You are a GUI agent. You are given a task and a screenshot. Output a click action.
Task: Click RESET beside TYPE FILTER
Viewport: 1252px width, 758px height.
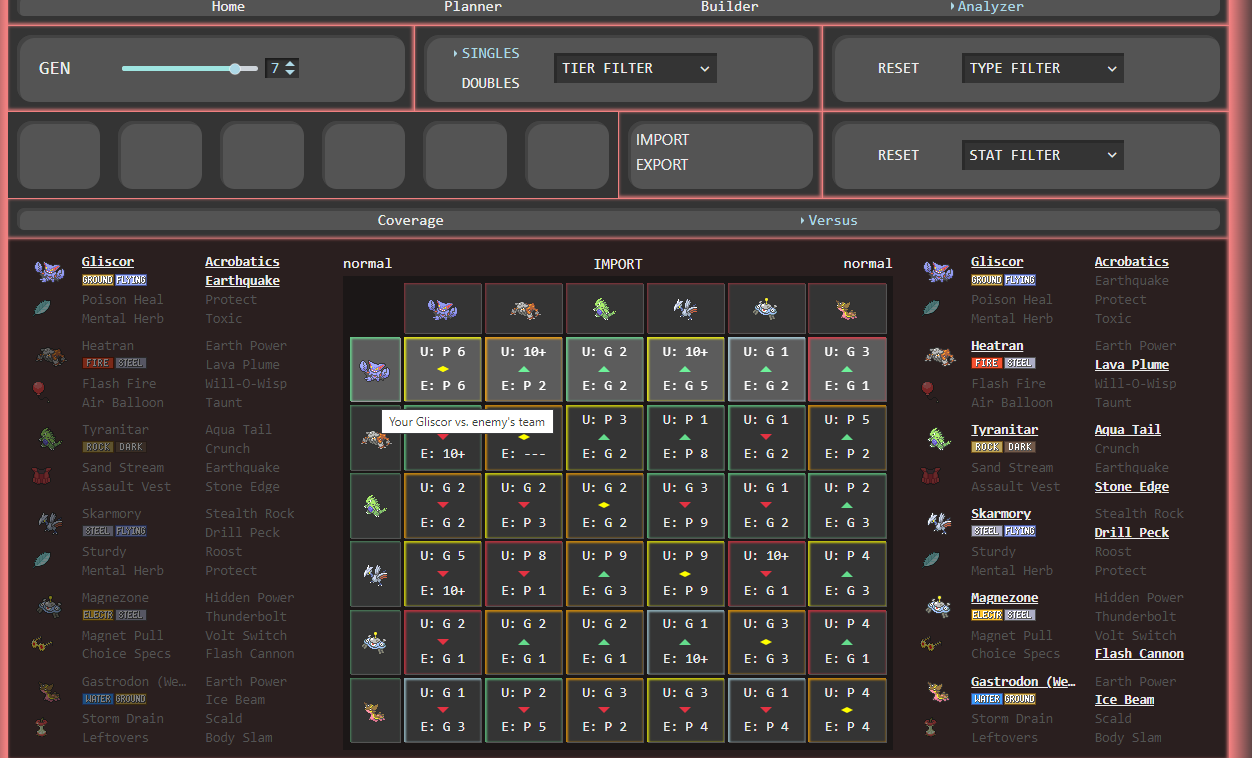click(x=898, y=68)
